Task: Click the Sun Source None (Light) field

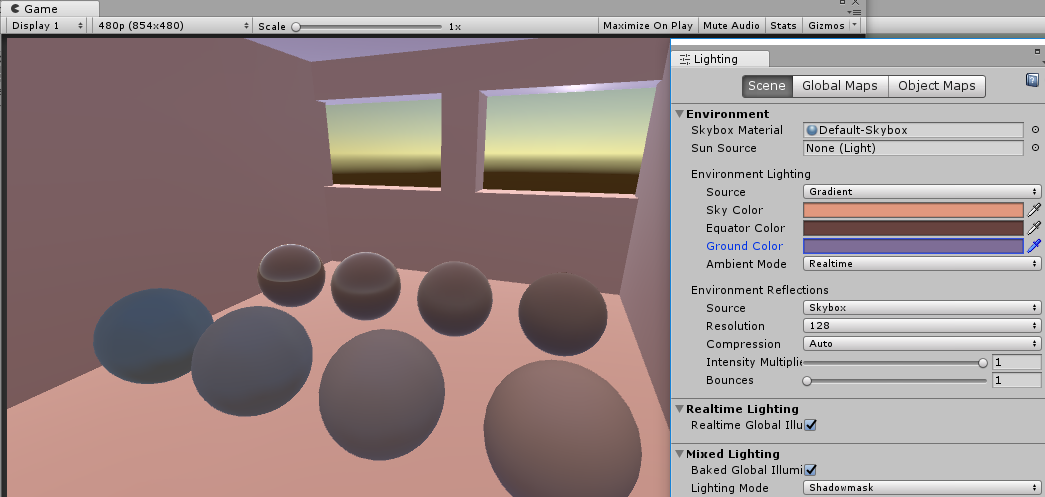Action: pyautogui.click(x=913, y=148)
